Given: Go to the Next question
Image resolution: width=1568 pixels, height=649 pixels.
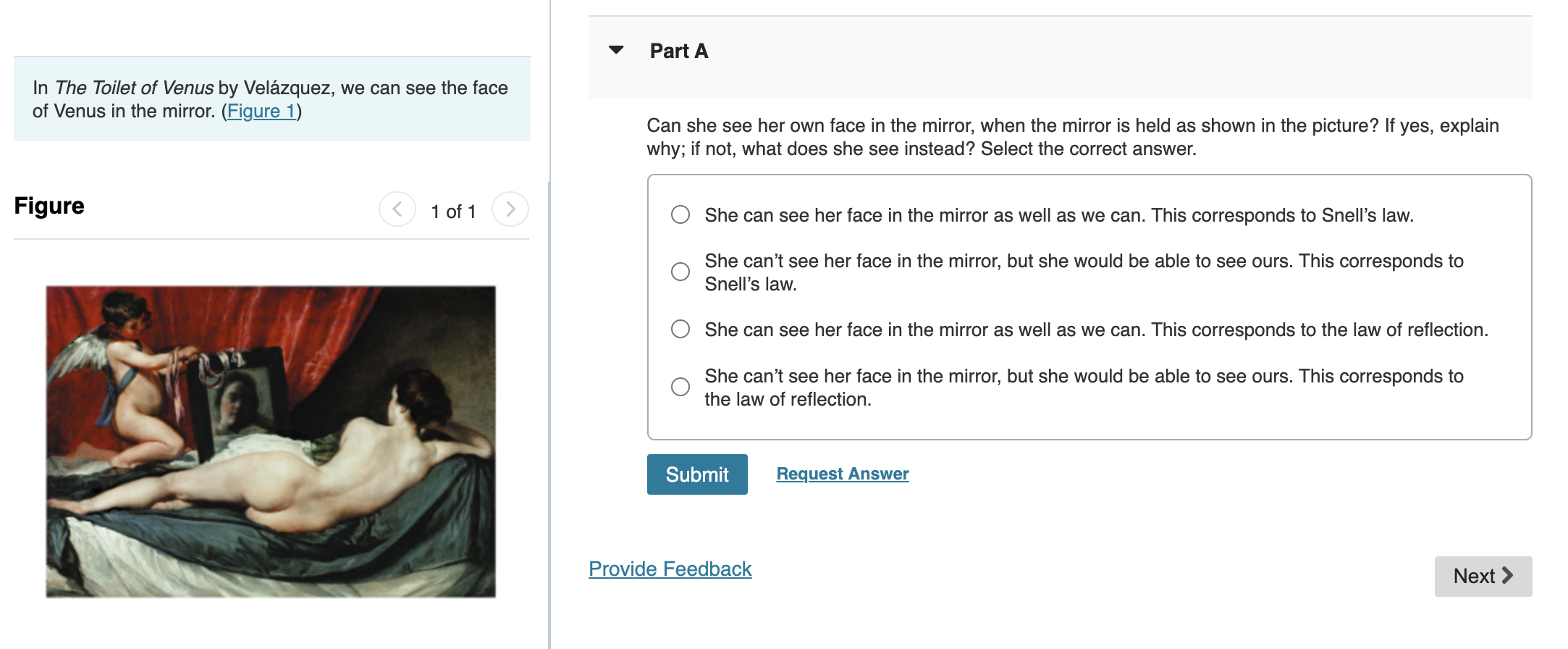Looking at the screenshot, I should coord(1483,577).
